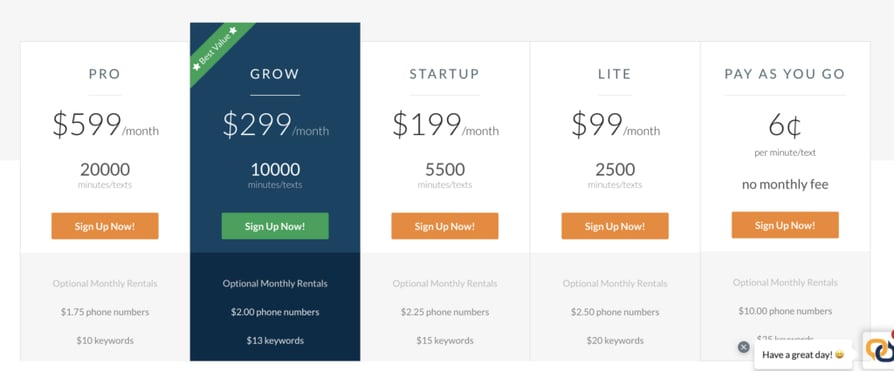Sign up for the Startup plan
This screenshot has height=371, width=894.
click(x=445, y=226)
